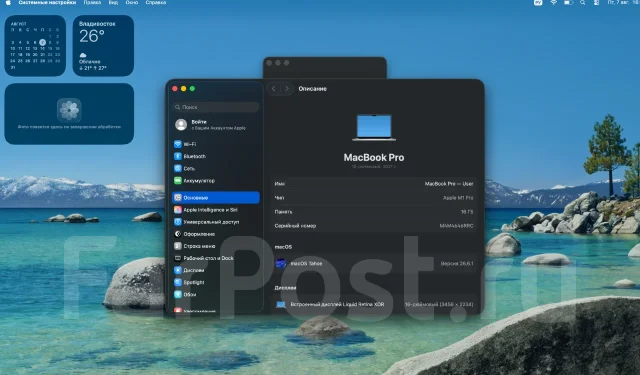The height and width of the screenshot is (375, 640).
Task: Go forward with the right chevron
Action: 287,89
